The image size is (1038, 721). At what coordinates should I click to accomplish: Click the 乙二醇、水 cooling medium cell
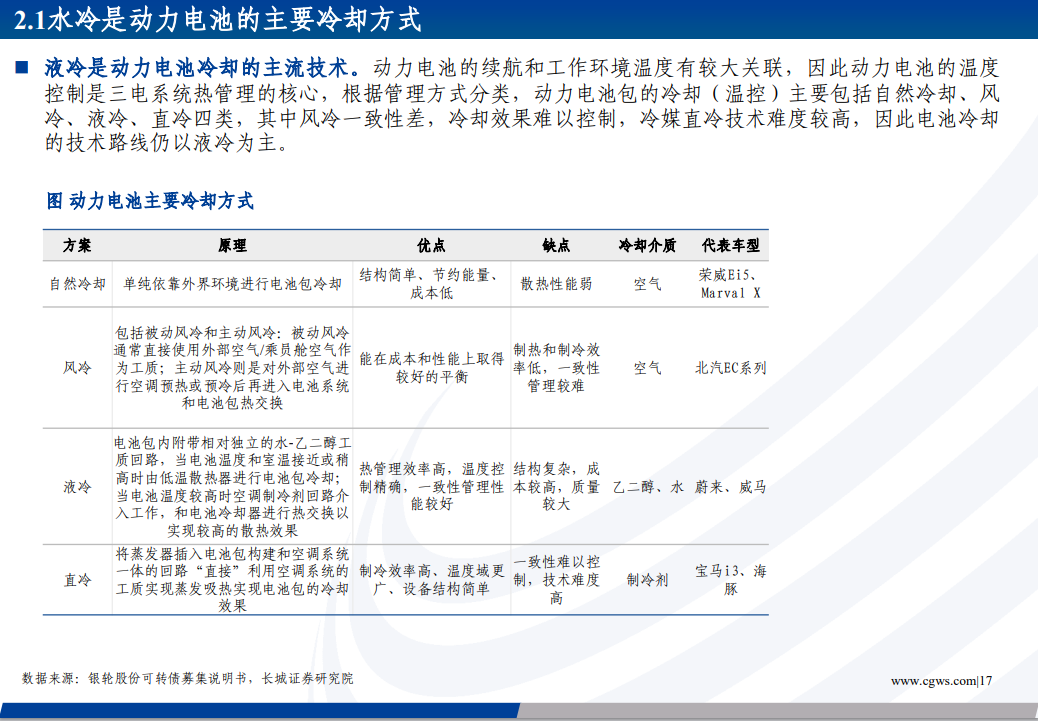(647, 487)
